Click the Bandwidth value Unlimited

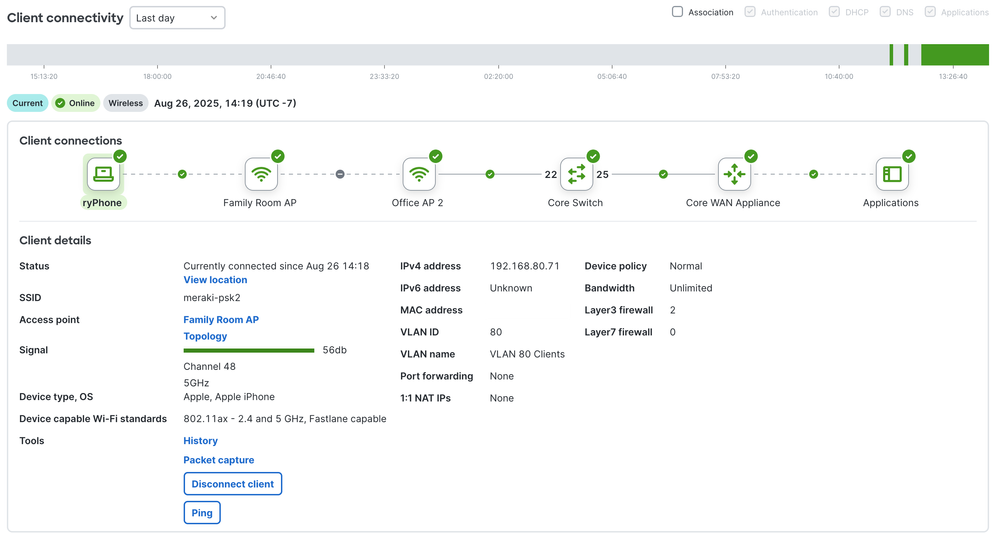click(x=691, y=288)
